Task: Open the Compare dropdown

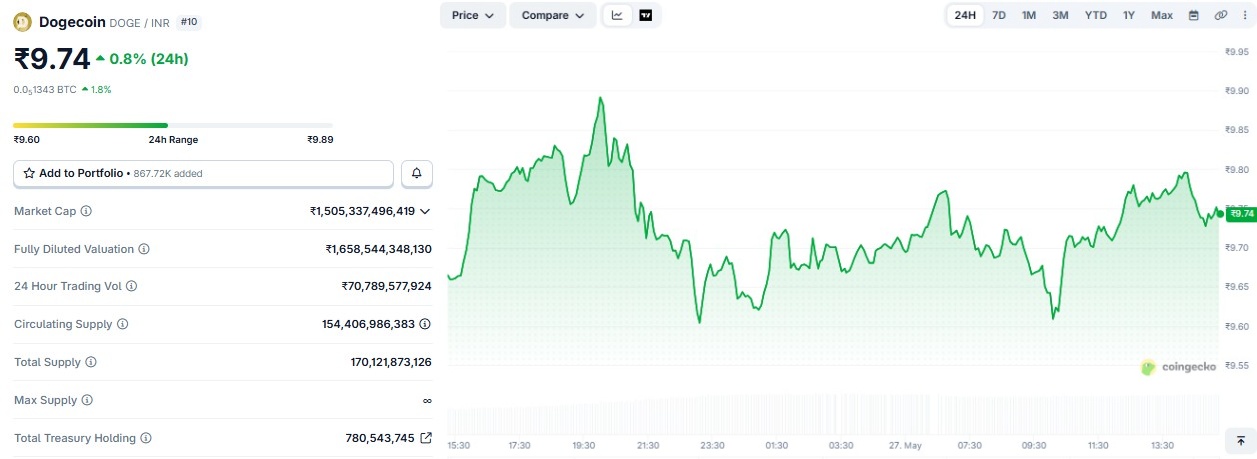Action: point(553,15)
